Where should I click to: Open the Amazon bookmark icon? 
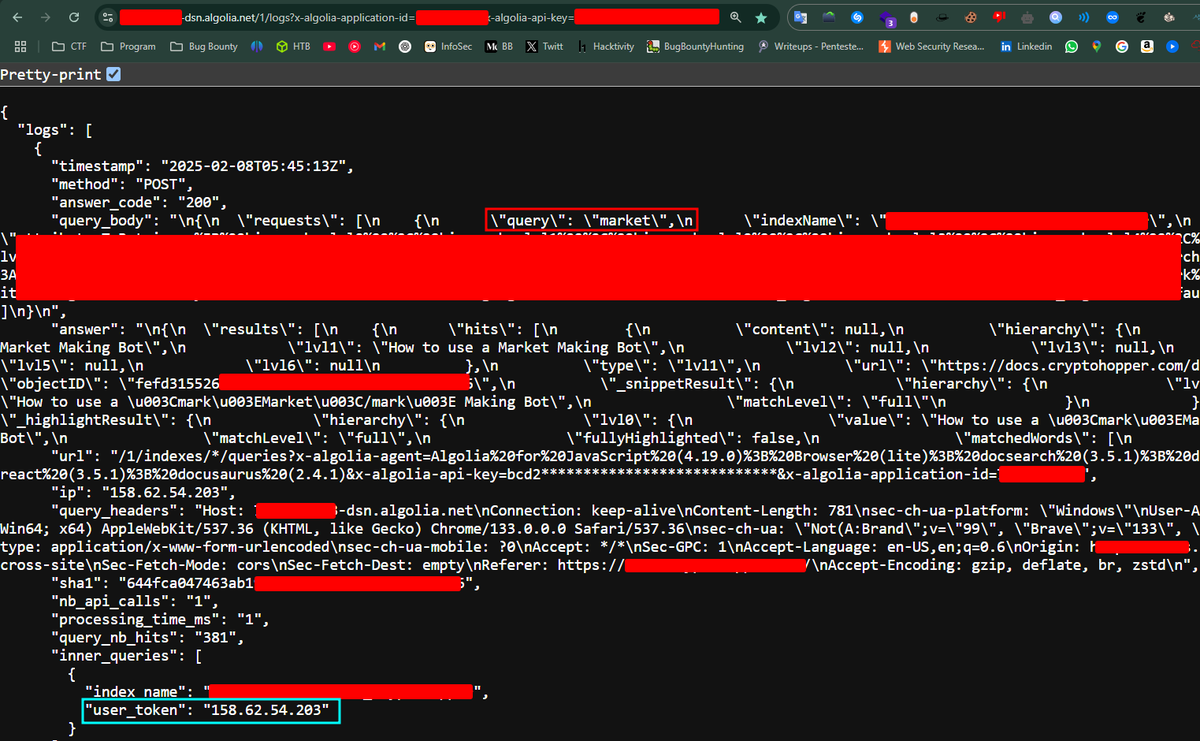click(1147, 46)
